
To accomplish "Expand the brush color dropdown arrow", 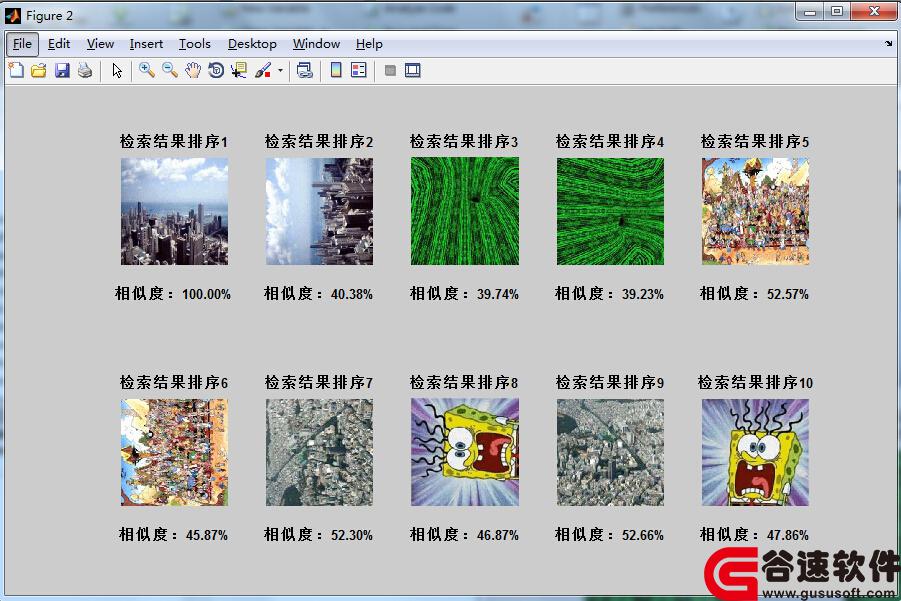I will coord(280,71).
